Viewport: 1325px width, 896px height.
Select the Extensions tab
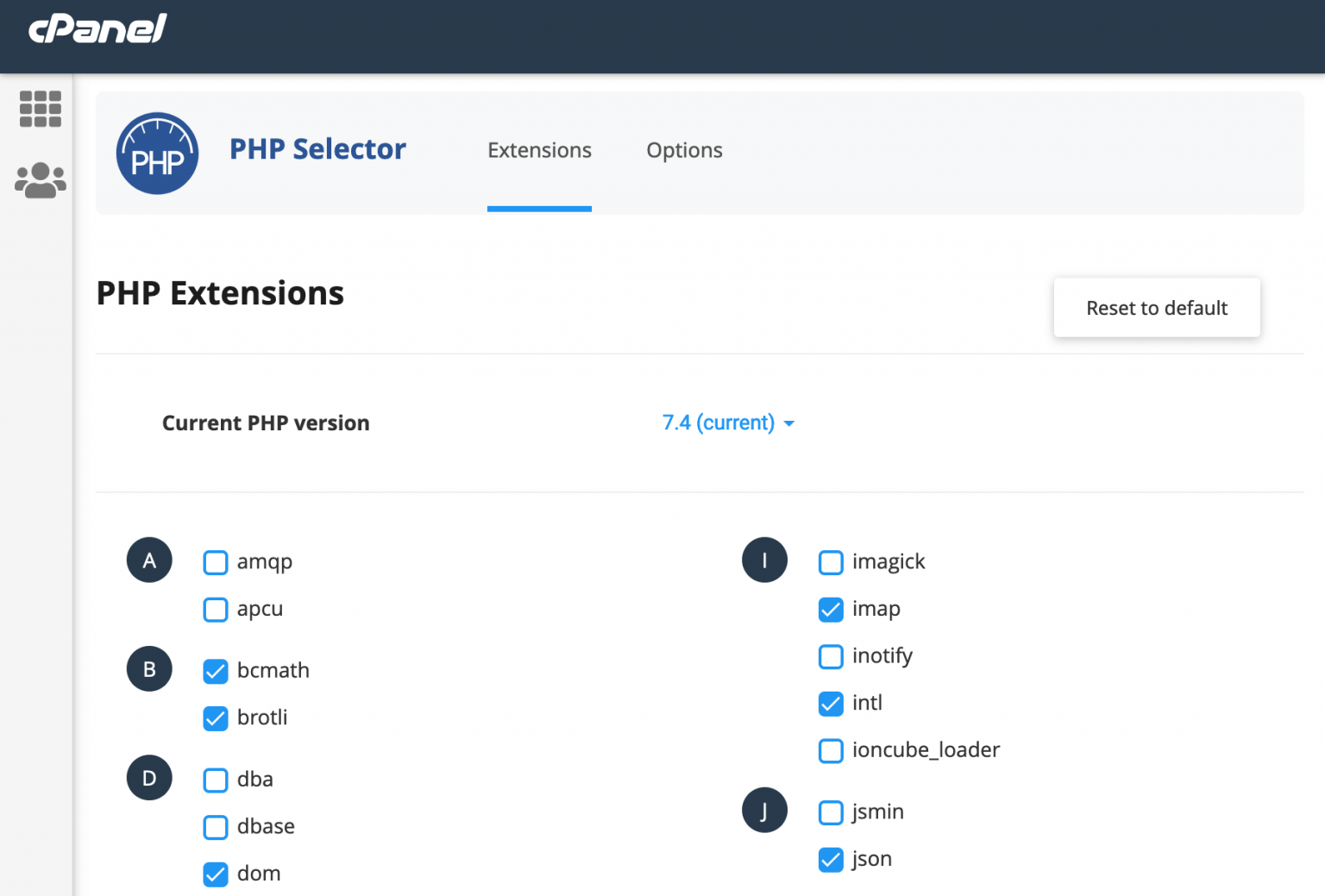[x=538, y=150]
